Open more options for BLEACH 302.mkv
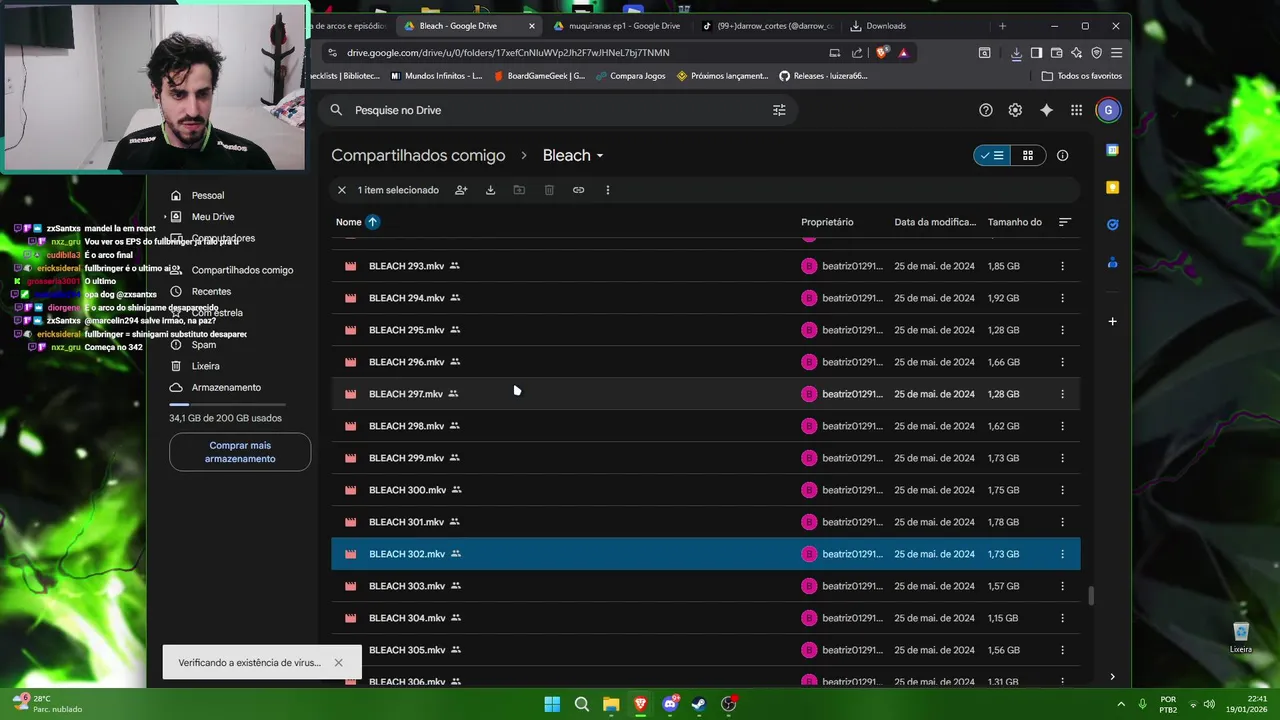Image resolution: width=1280 pixels, height=720 pixels. click(x=1062, y=554)
